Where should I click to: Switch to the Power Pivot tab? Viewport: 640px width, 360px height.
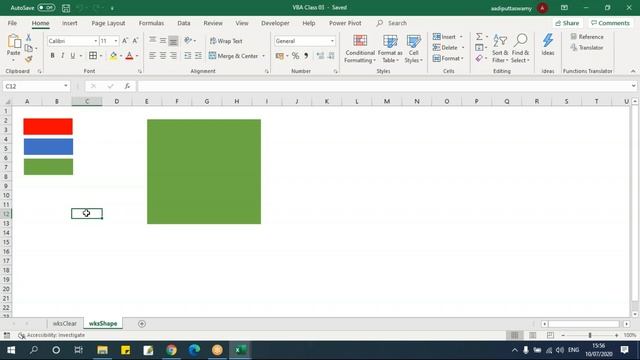(x=345, y=23)
